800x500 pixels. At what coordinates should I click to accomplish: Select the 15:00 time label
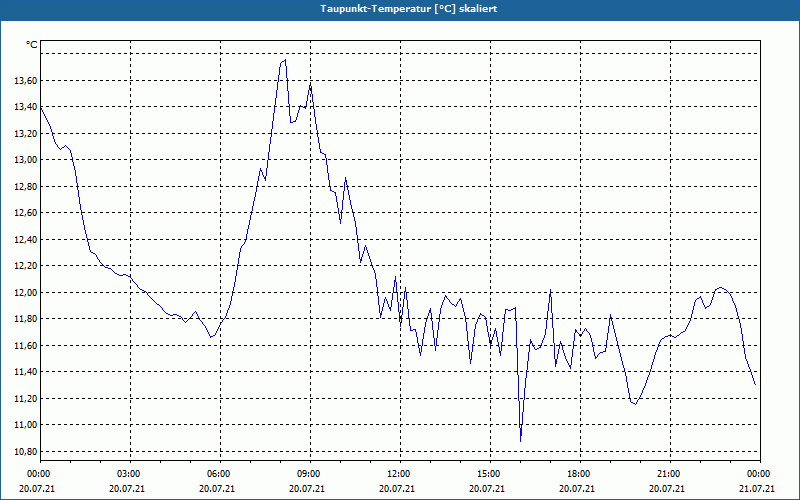point(490,474)
